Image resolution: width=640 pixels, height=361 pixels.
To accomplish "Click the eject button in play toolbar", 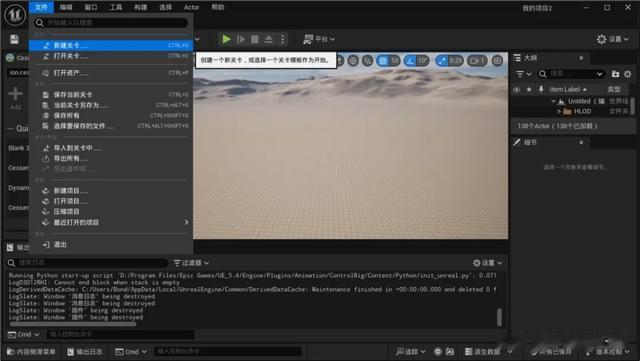I will coord(269,39).
